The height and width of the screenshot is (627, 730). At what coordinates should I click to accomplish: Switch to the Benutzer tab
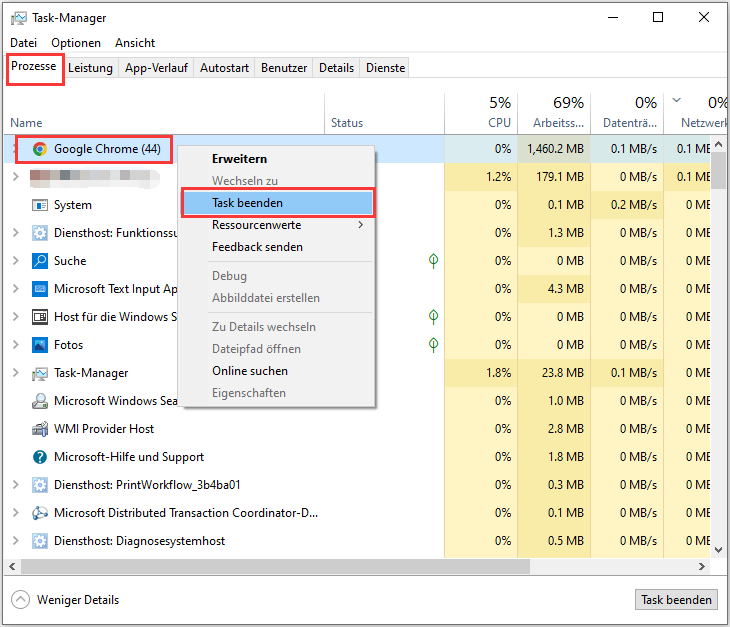tap(284, 68)
